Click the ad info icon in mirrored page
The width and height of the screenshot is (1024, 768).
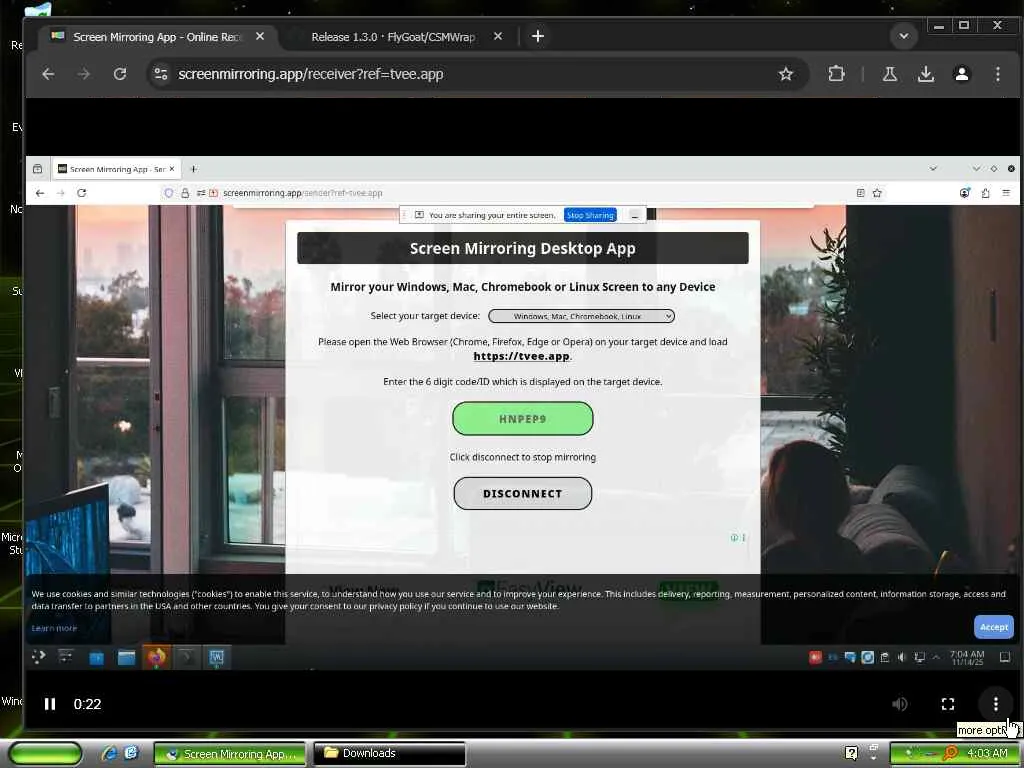pos(734,537)
